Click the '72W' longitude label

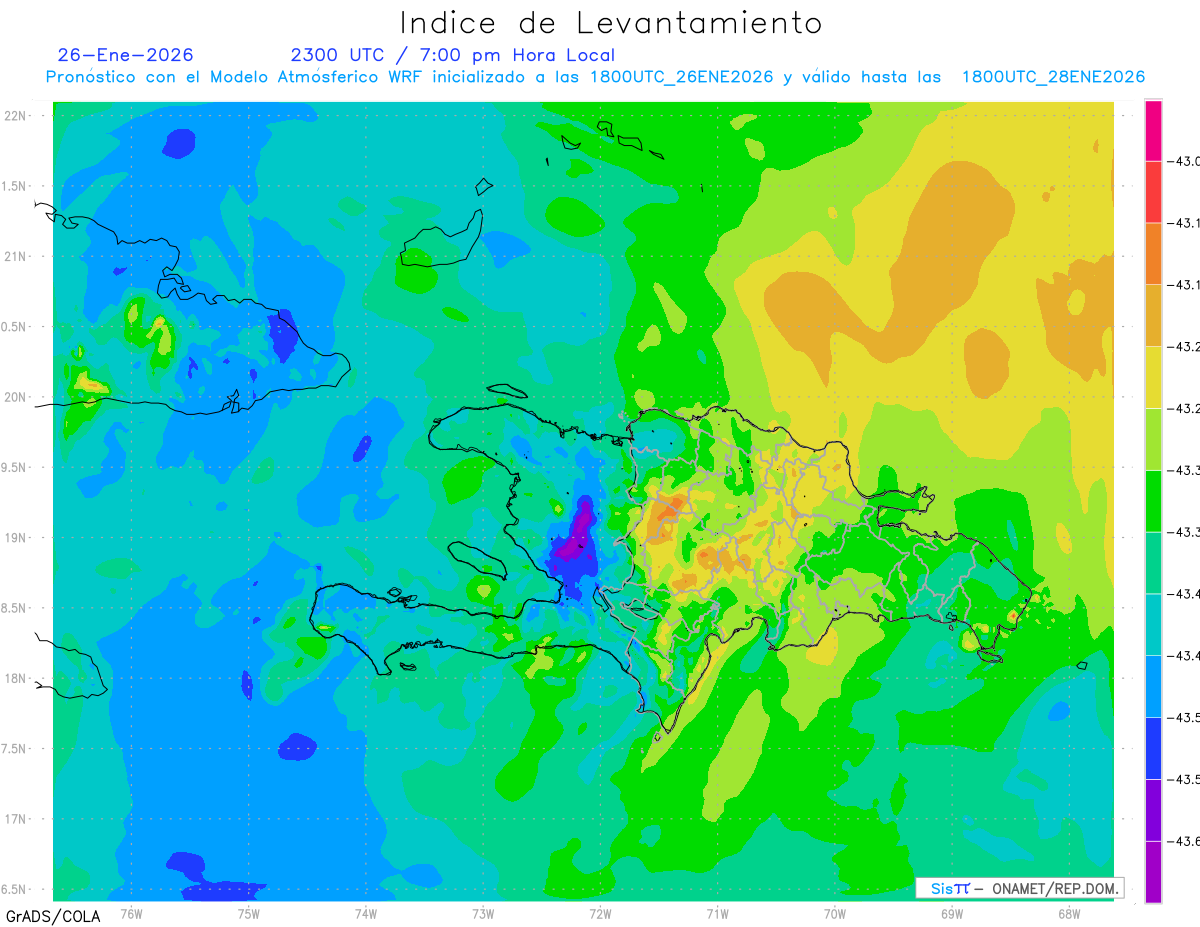[x=600, y=914]
